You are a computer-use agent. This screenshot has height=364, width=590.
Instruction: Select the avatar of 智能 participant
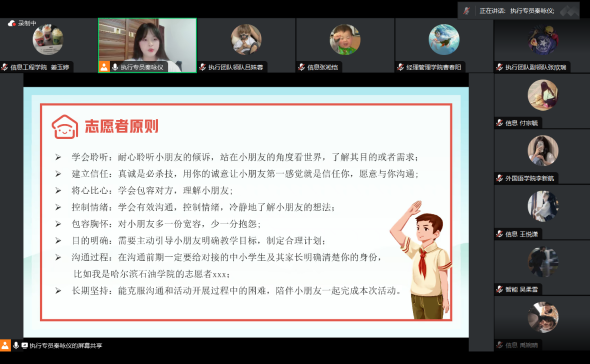point(543,262)
